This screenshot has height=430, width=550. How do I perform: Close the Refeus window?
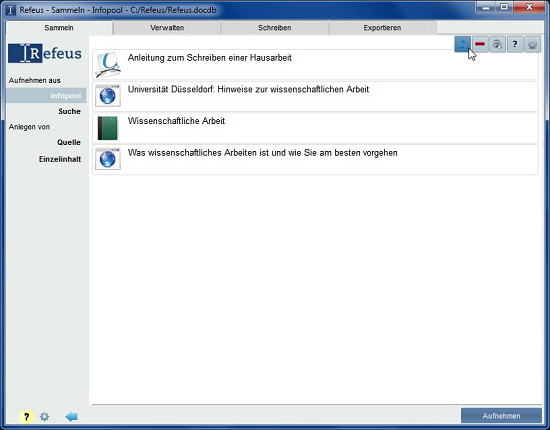coord(529,7)
